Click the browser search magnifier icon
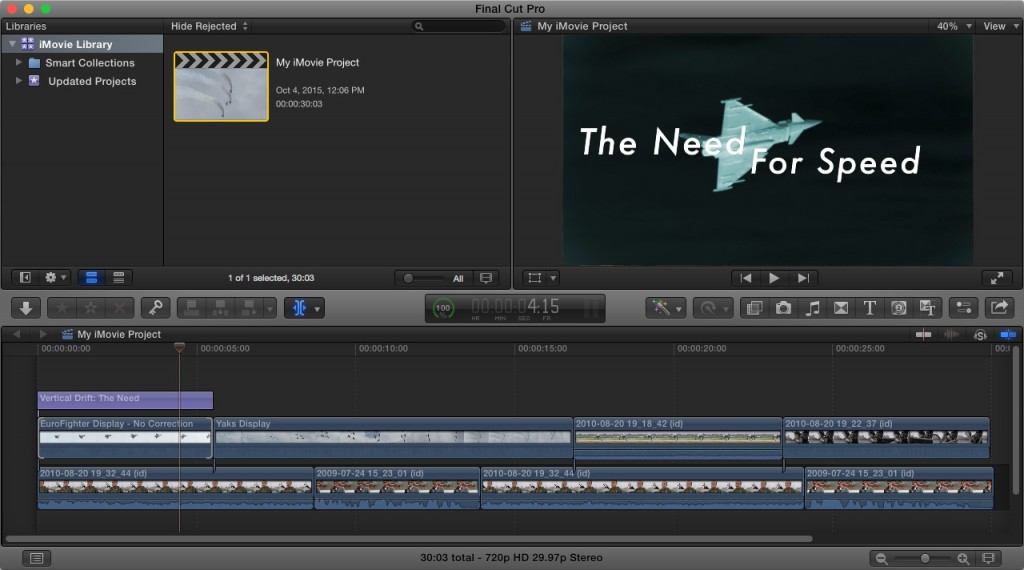Image resolution: width=1024 pixels, height=570 pixels. [x=419, y=26]
